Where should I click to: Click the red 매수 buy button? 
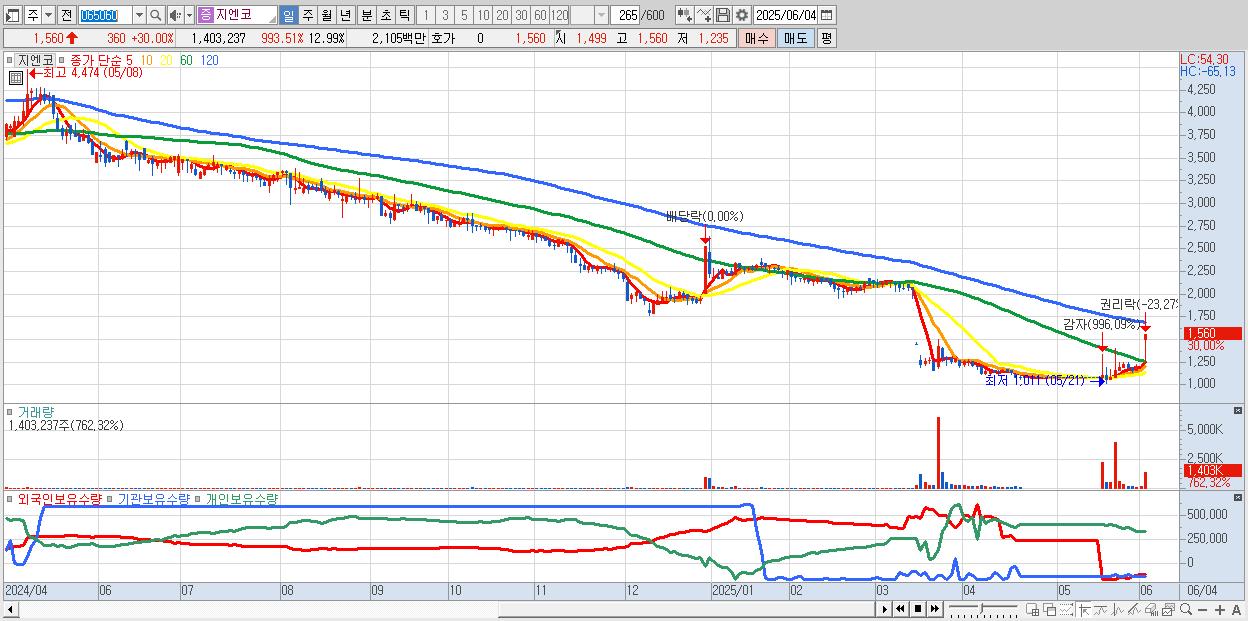[x=757, y=38]
